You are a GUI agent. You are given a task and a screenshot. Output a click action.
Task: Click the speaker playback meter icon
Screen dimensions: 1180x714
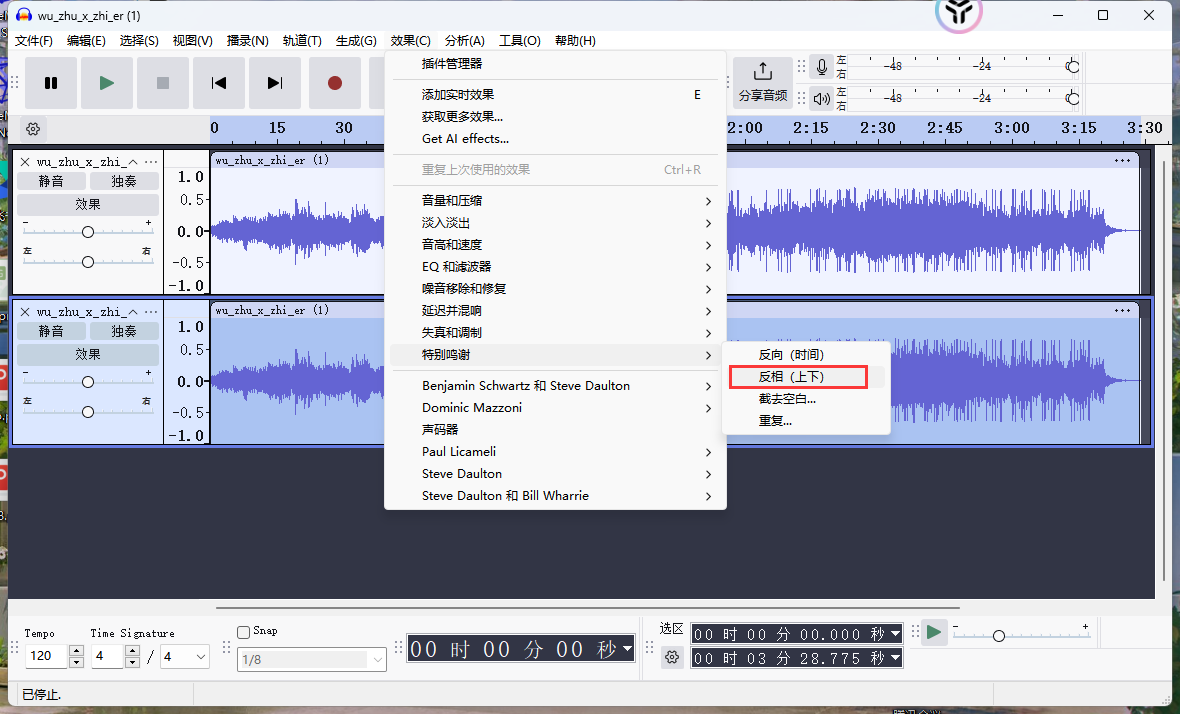click(x=822, y=98)
